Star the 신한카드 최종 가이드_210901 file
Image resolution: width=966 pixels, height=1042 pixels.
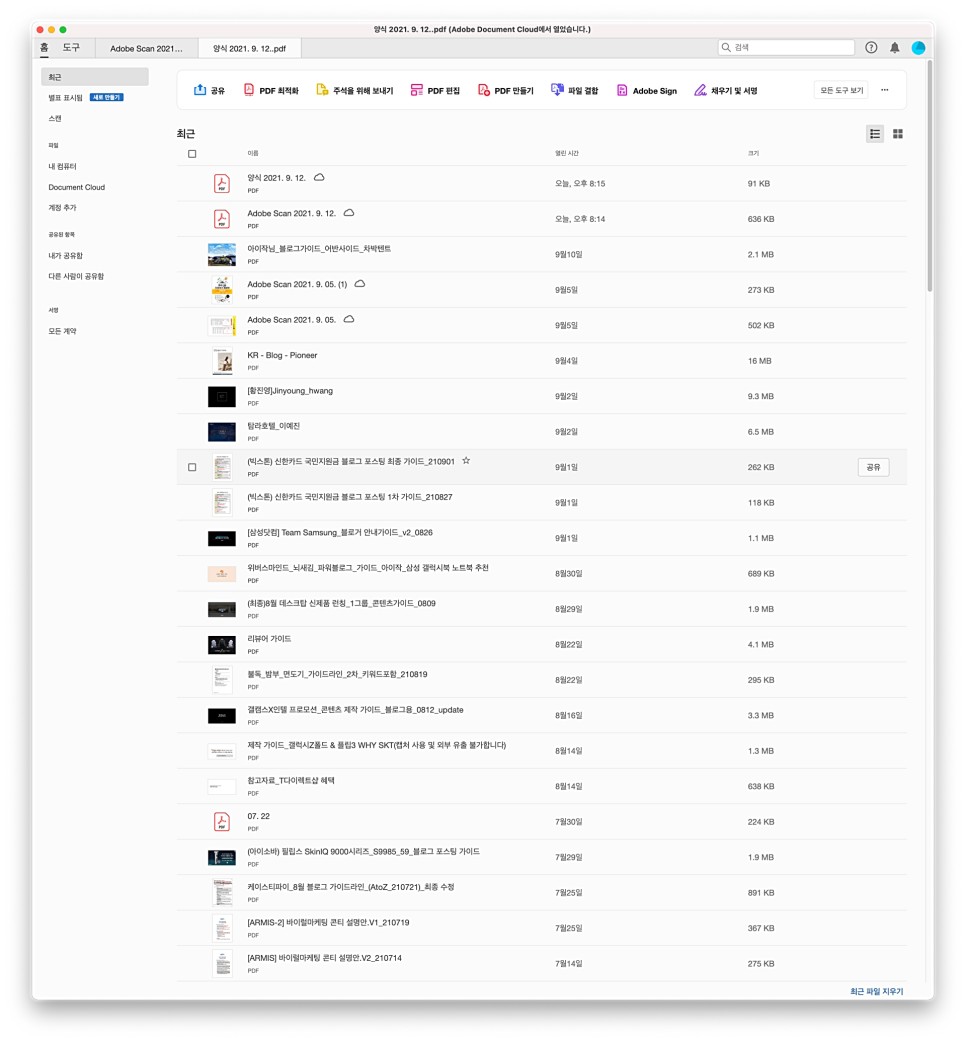point(466,461)
